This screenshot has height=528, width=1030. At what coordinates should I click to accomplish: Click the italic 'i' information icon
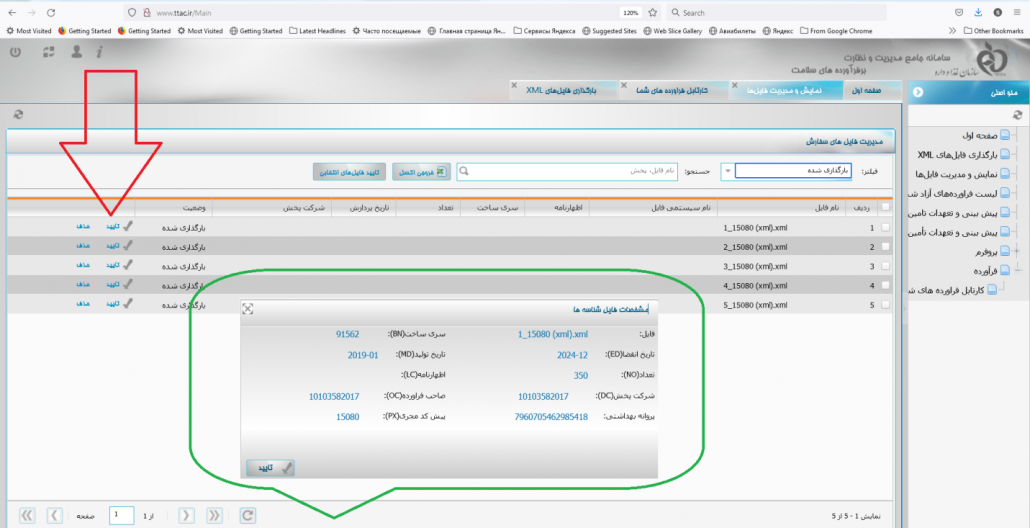coord(99,52)
